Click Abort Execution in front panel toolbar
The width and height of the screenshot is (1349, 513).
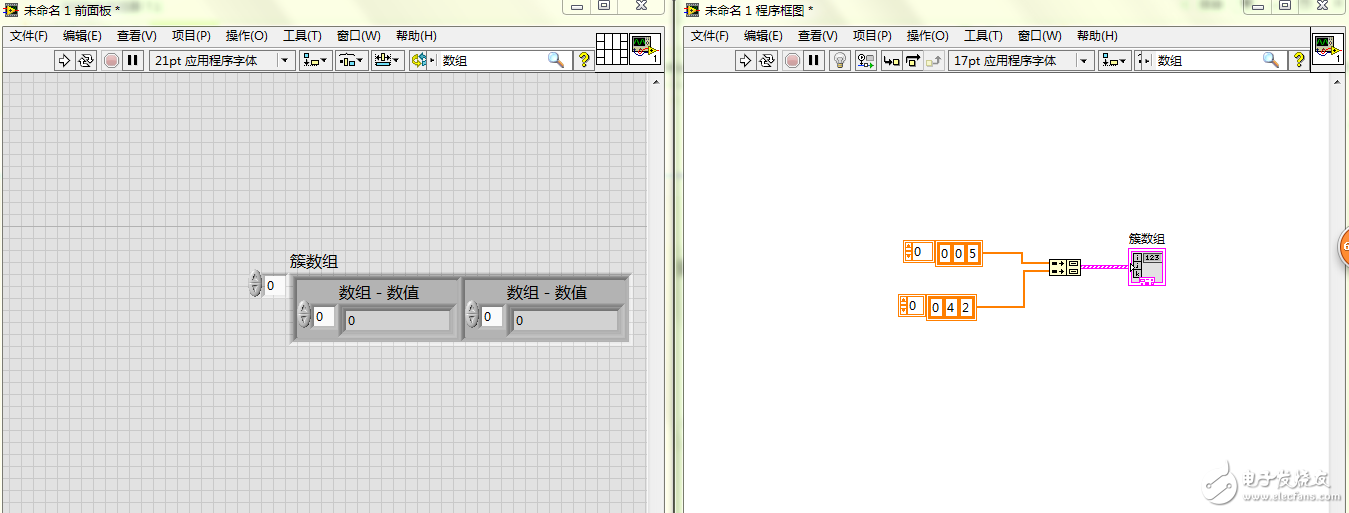point(111,60)
